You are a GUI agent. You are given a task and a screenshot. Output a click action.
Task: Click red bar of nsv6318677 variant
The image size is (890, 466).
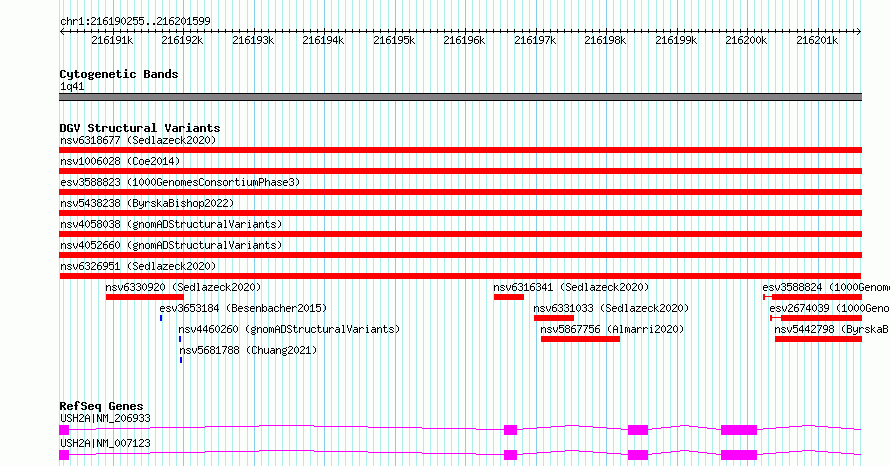click(460, 150)
